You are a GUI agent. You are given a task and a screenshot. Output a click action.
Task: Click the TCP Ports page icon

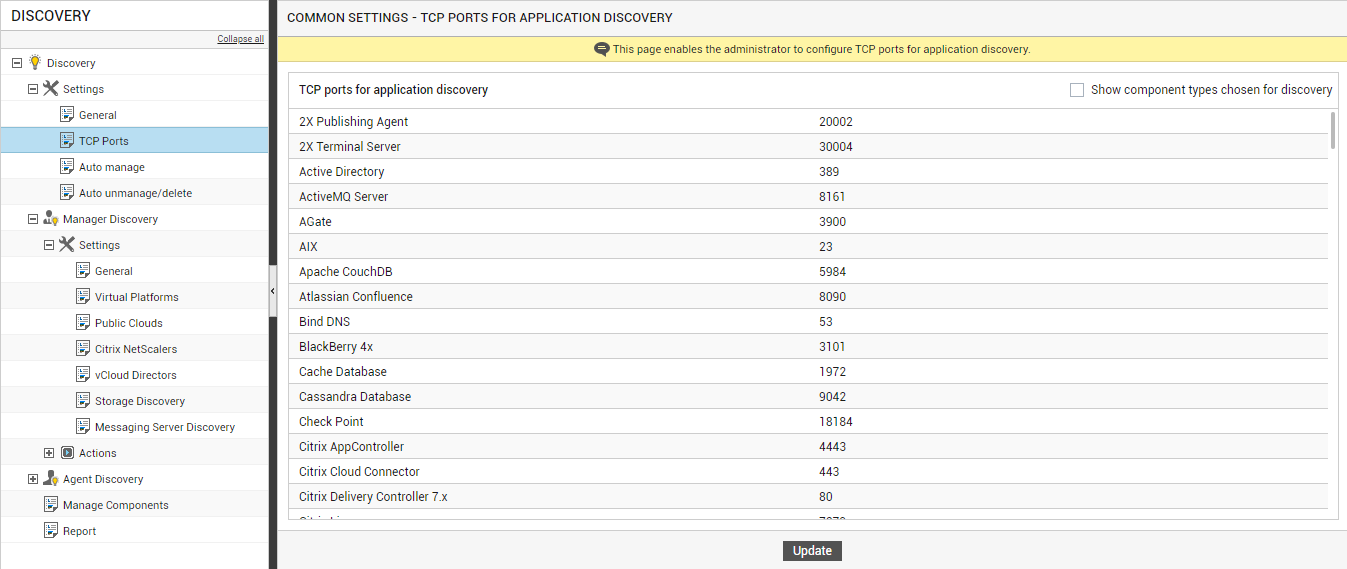pos(67,140)
